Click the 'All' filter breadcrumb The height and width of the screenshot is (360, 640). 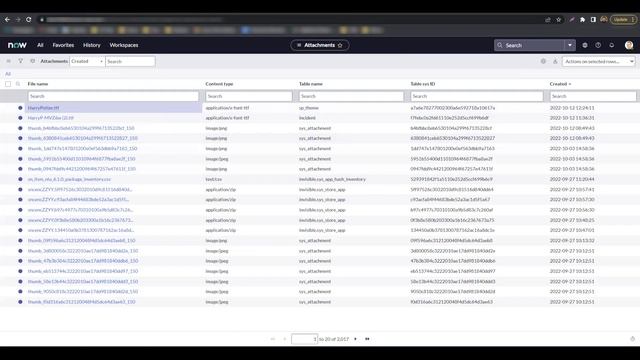8,74
